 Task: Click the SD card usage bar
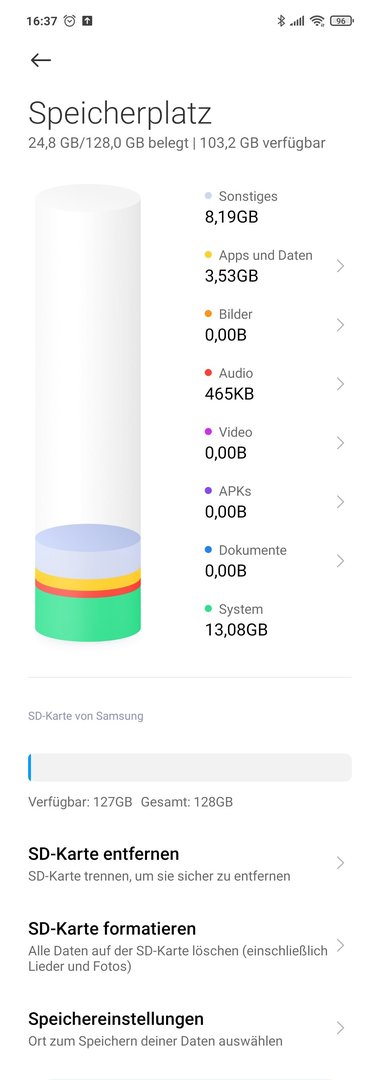pyautogui.click(x=190, y=767)
